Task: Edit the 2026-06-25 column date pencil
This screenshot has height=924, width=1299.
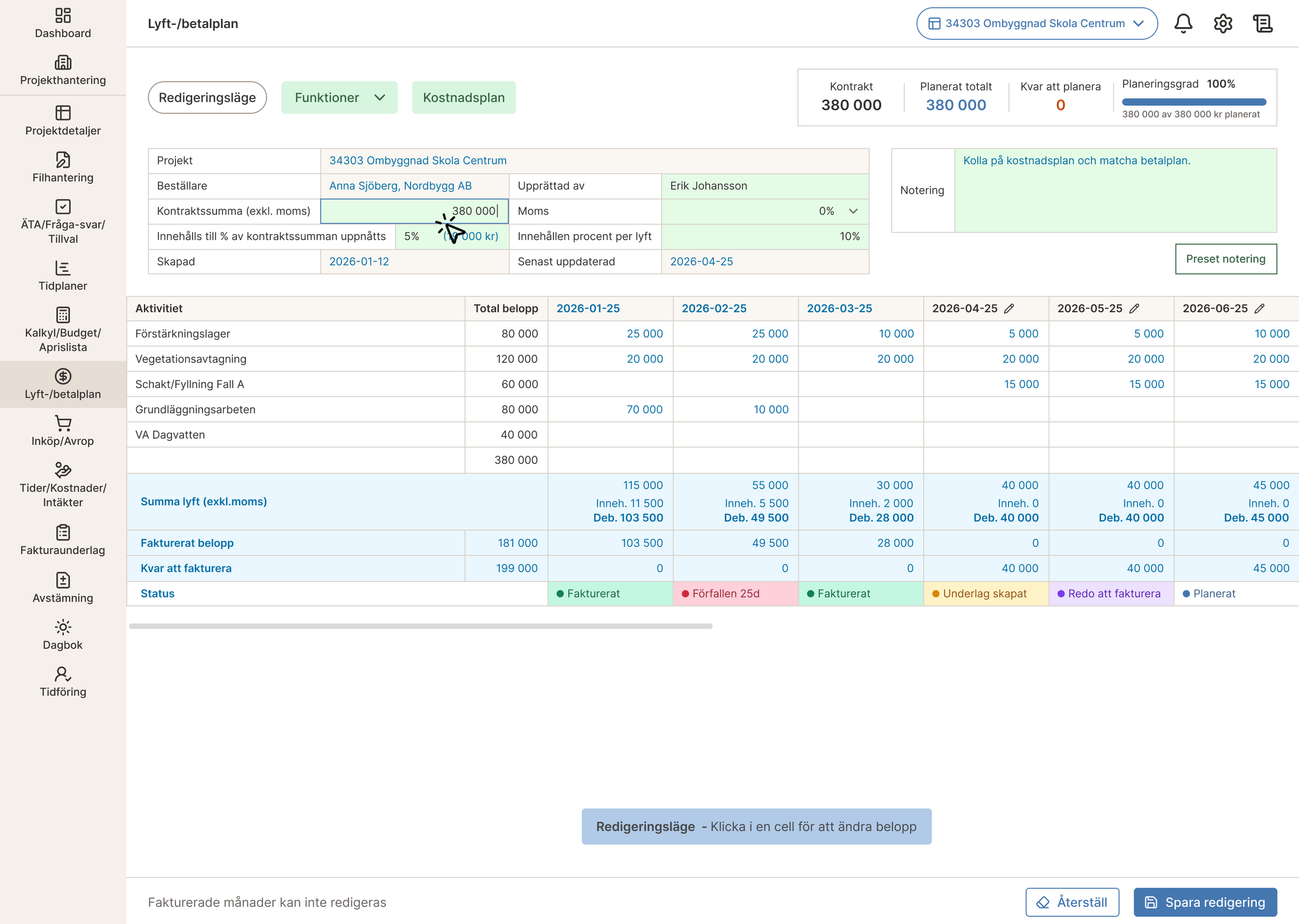Action: pyautogui.click(x=1259, y=308)
